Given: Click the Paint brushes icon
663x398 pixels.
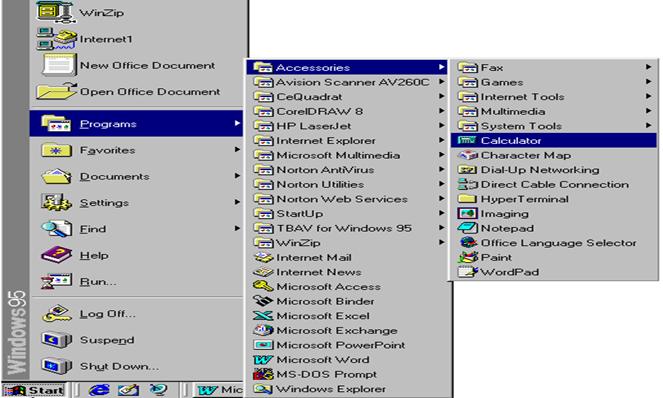Looking at the screenshot, I should pyautogui.click(x=467, y=257).
